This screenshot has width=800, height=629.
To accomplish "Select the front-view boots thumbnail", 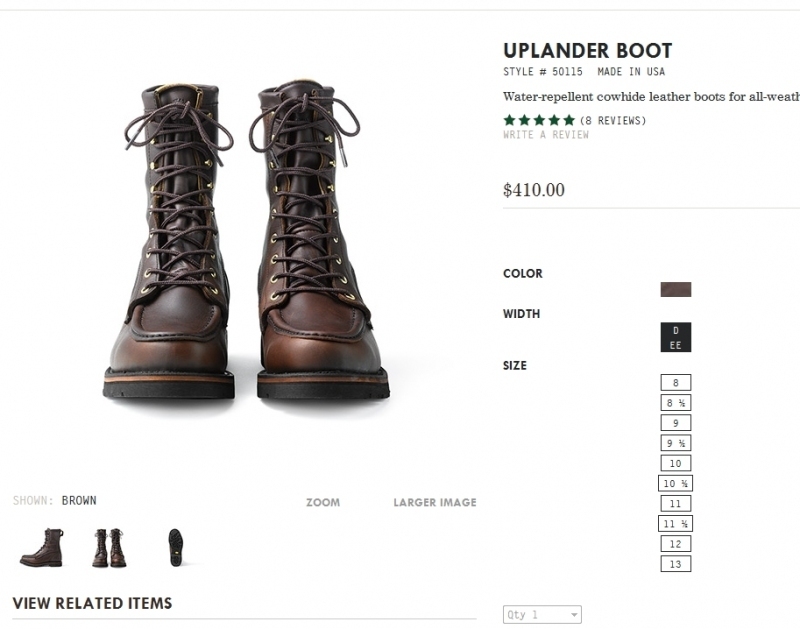I will point(109,547).
